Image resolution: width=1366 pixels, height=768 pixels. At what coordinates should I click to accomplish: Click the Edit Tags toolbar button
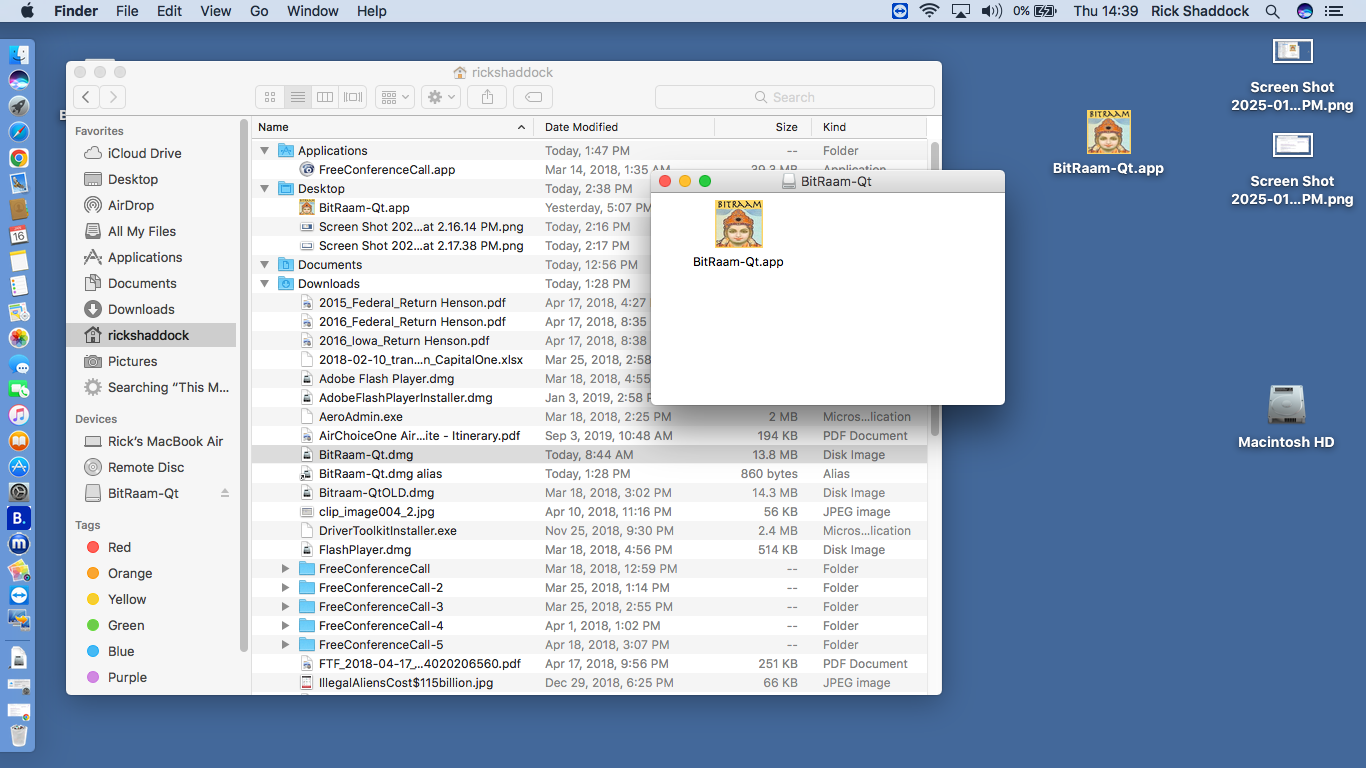pos(533,97)
